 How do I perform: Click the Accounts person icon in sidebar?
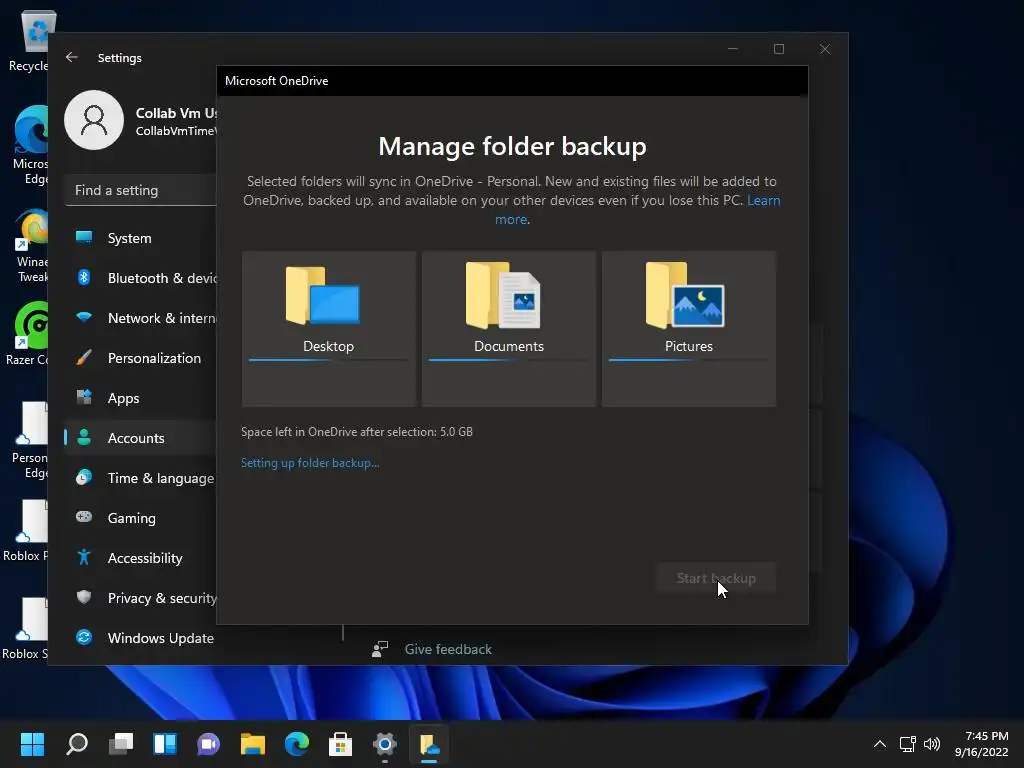(84, 438)
